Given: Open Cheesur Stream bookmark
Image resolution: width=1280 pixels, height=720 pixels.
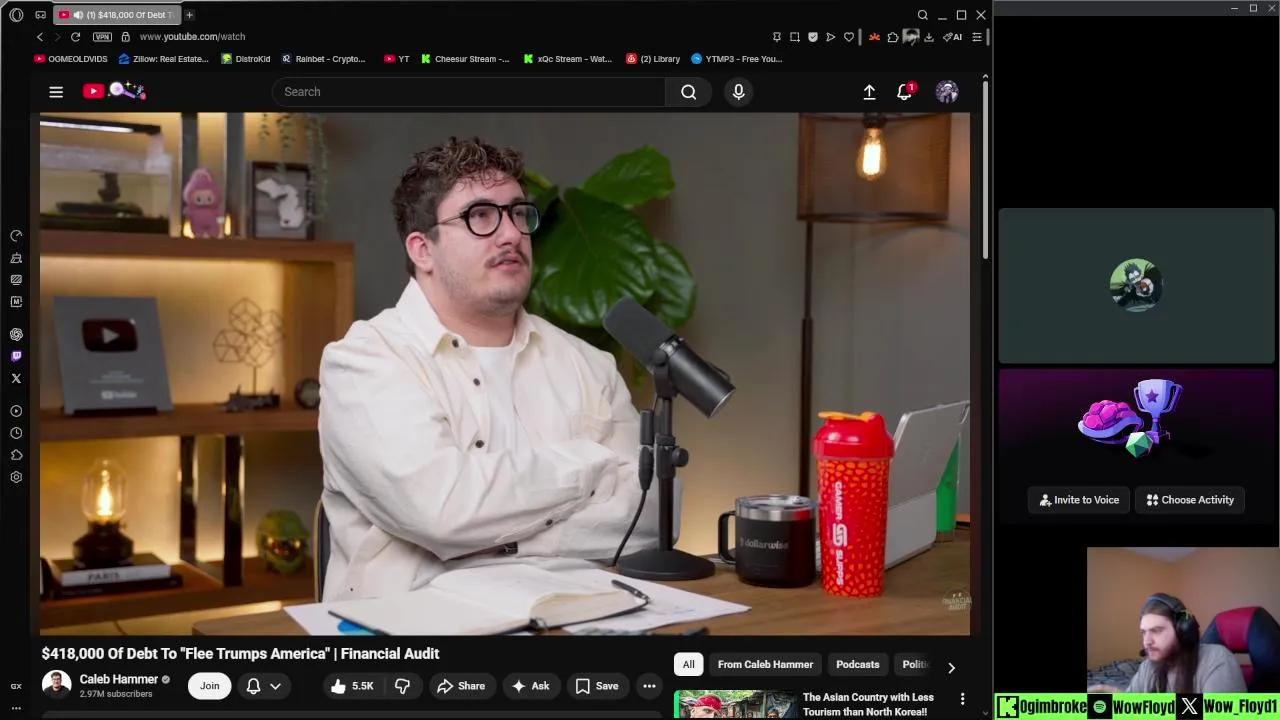Looking at the screenshot, I should pyautogui.click(x=465, y=59).
